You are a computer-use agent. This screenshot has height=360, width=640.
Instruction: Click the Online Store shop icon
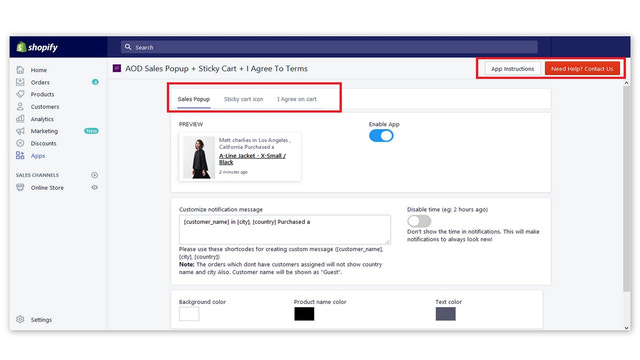pyautogui.click(x=20, y=187)
